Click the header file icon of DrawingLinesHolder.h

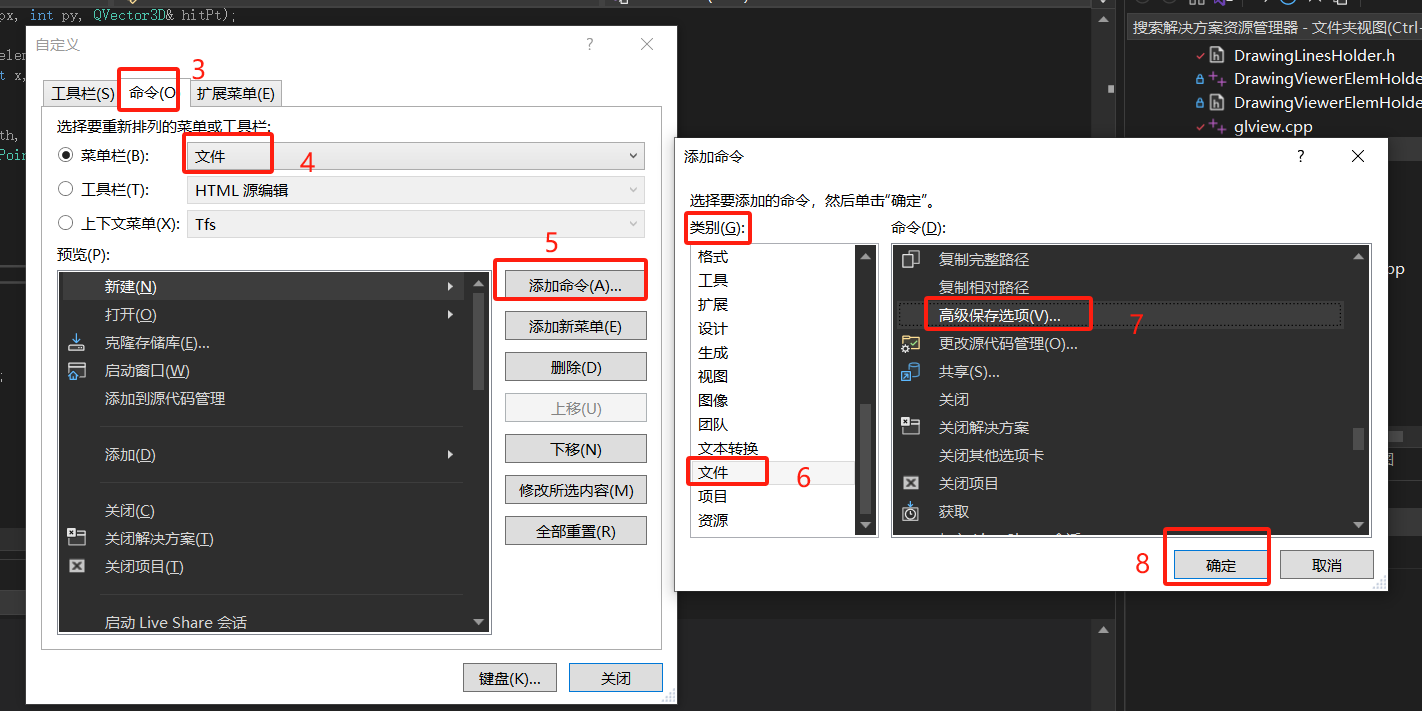pyautogui.click(x=1217, y=55)
